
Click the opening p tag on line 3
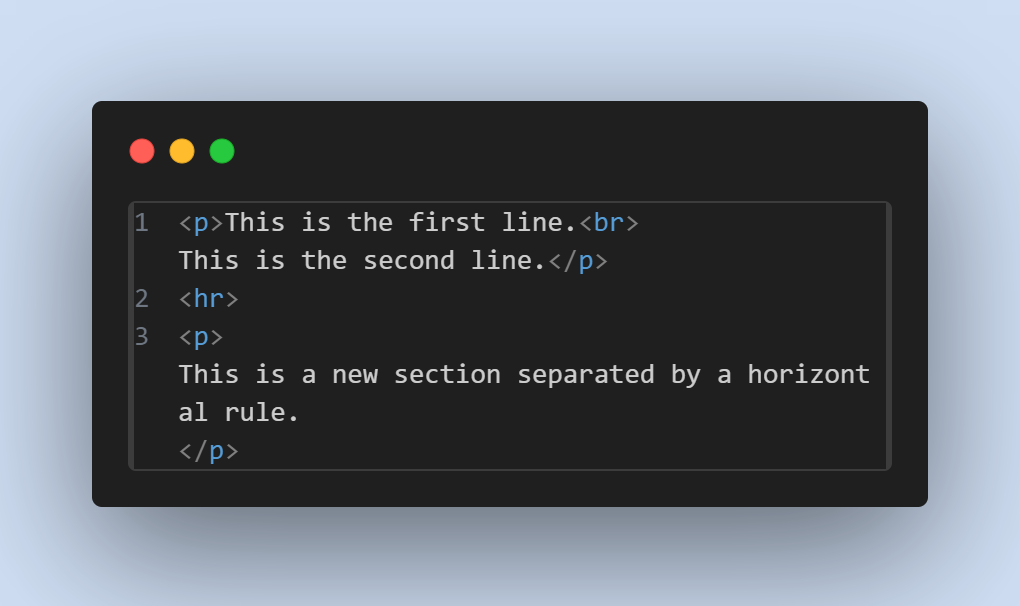pos(201,337)
